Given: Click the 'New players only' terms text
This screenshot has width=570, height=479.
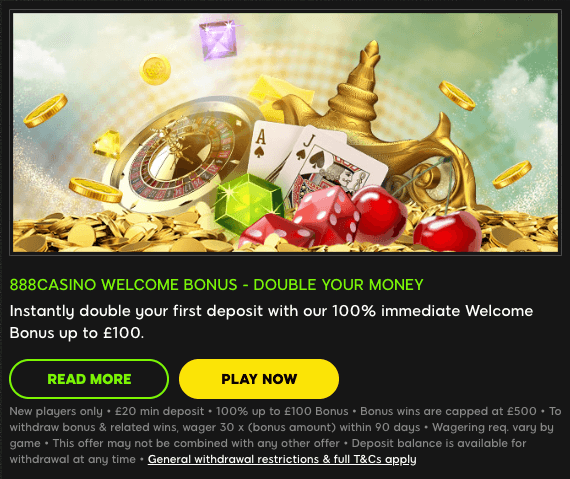Looking at the screenshot, I should (56, 411).
